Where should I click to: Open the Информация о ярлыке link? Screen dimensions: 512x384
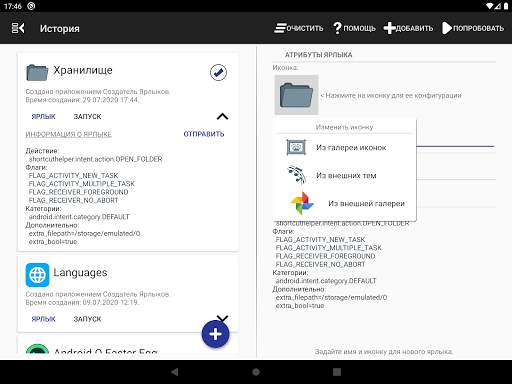[69, 134]
